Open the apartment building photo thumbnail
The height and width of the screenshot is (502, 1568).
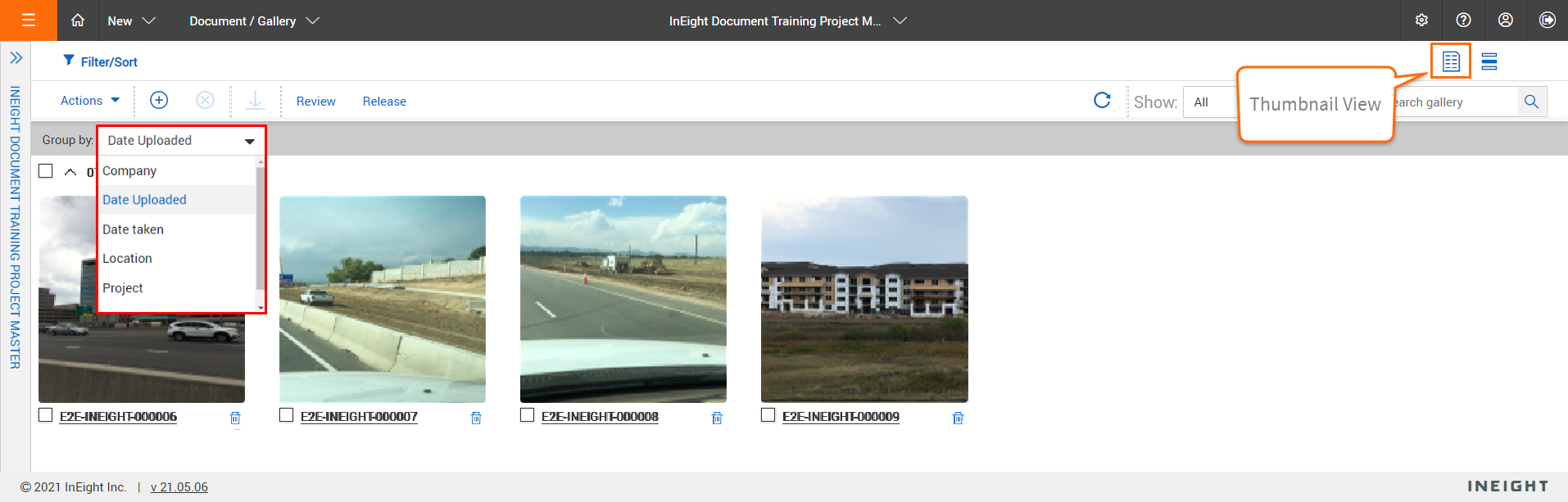(864, 299)
